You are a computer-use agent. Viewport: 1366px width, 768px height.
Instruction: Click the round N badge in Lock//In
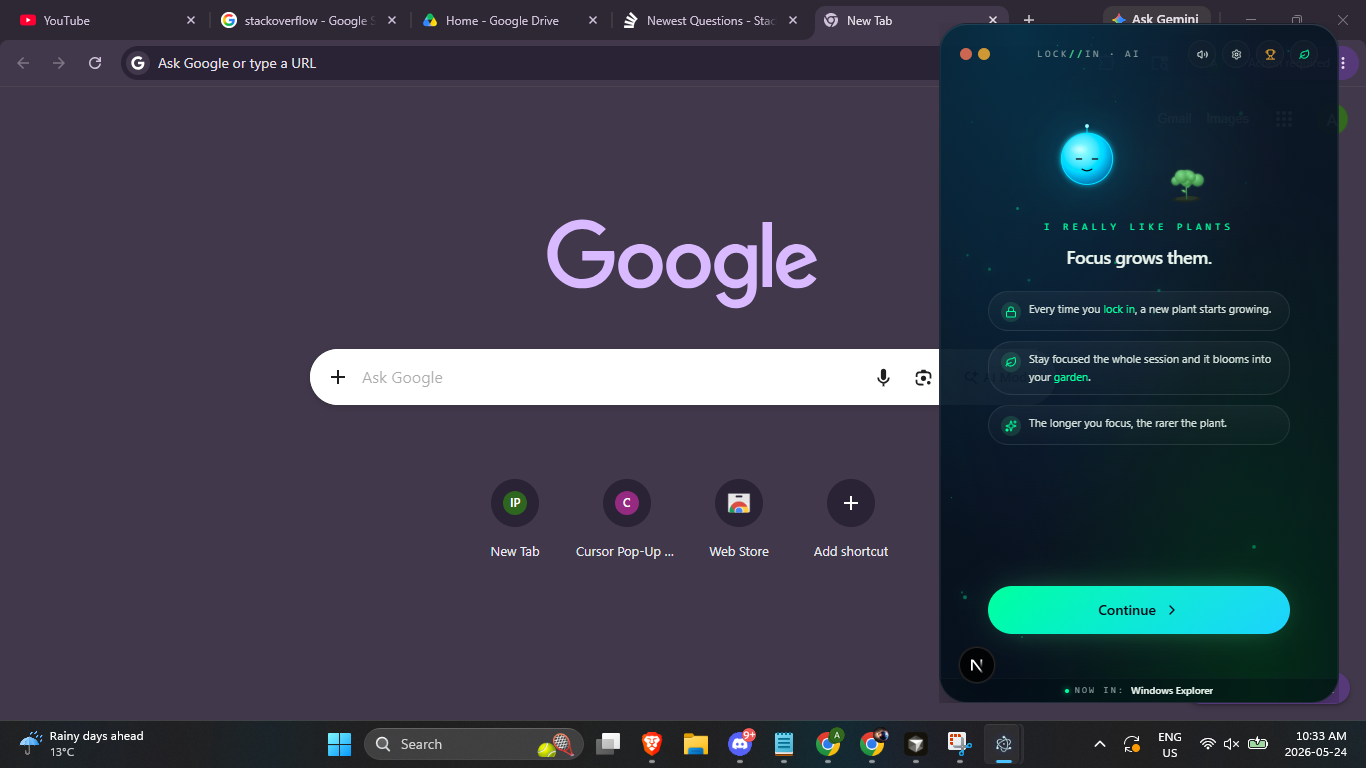pyautogui.click(x=977, y=665)
